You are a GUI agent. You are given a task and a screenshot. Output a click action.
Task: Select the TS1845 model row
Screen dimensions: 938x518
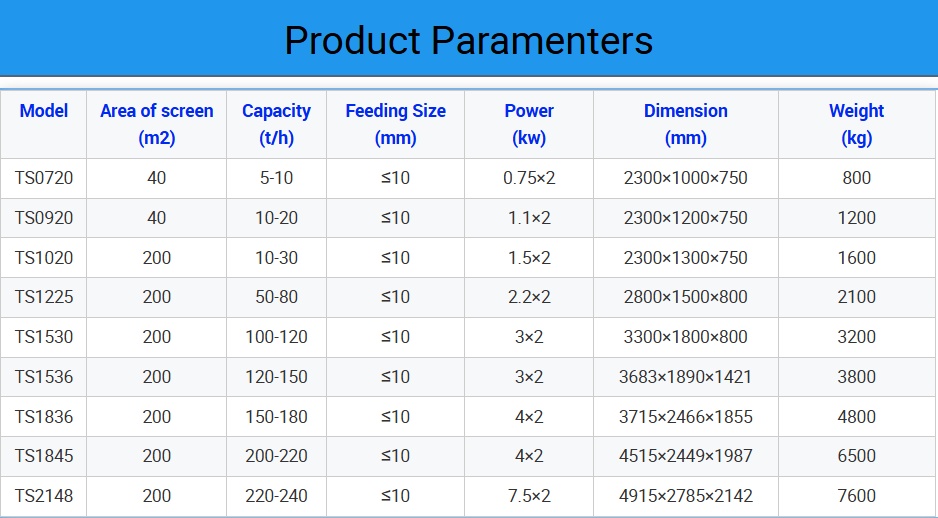click(44, 456)
